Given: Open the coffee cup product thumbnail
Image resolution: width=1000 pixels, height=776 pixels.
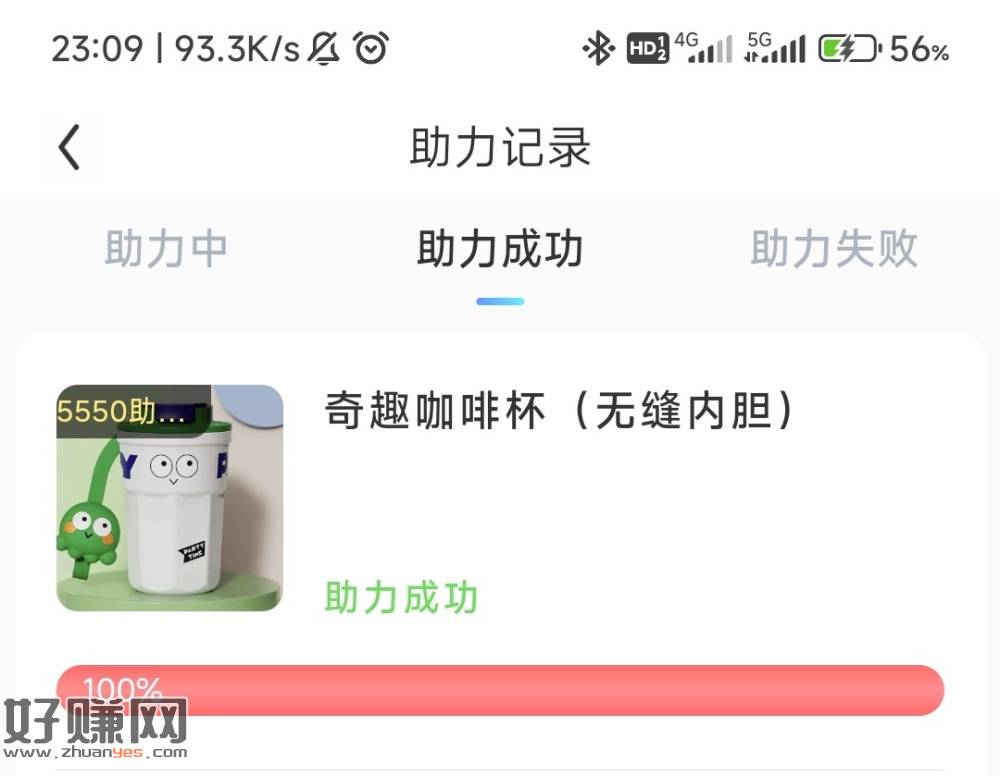Looking at the screenshot, I should coord(170,498).
